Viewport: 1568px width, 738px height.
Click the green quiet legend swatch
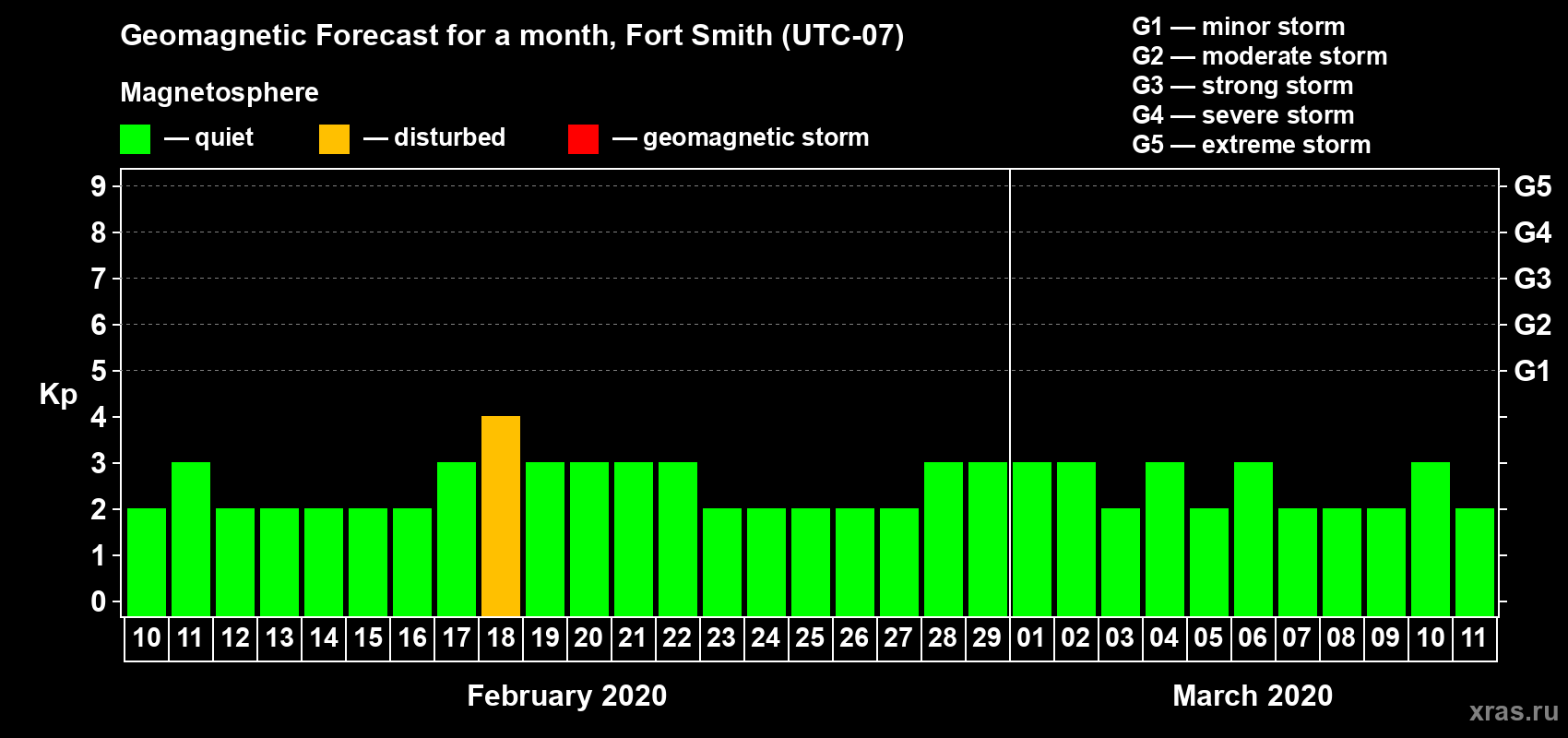pos(135,139)
